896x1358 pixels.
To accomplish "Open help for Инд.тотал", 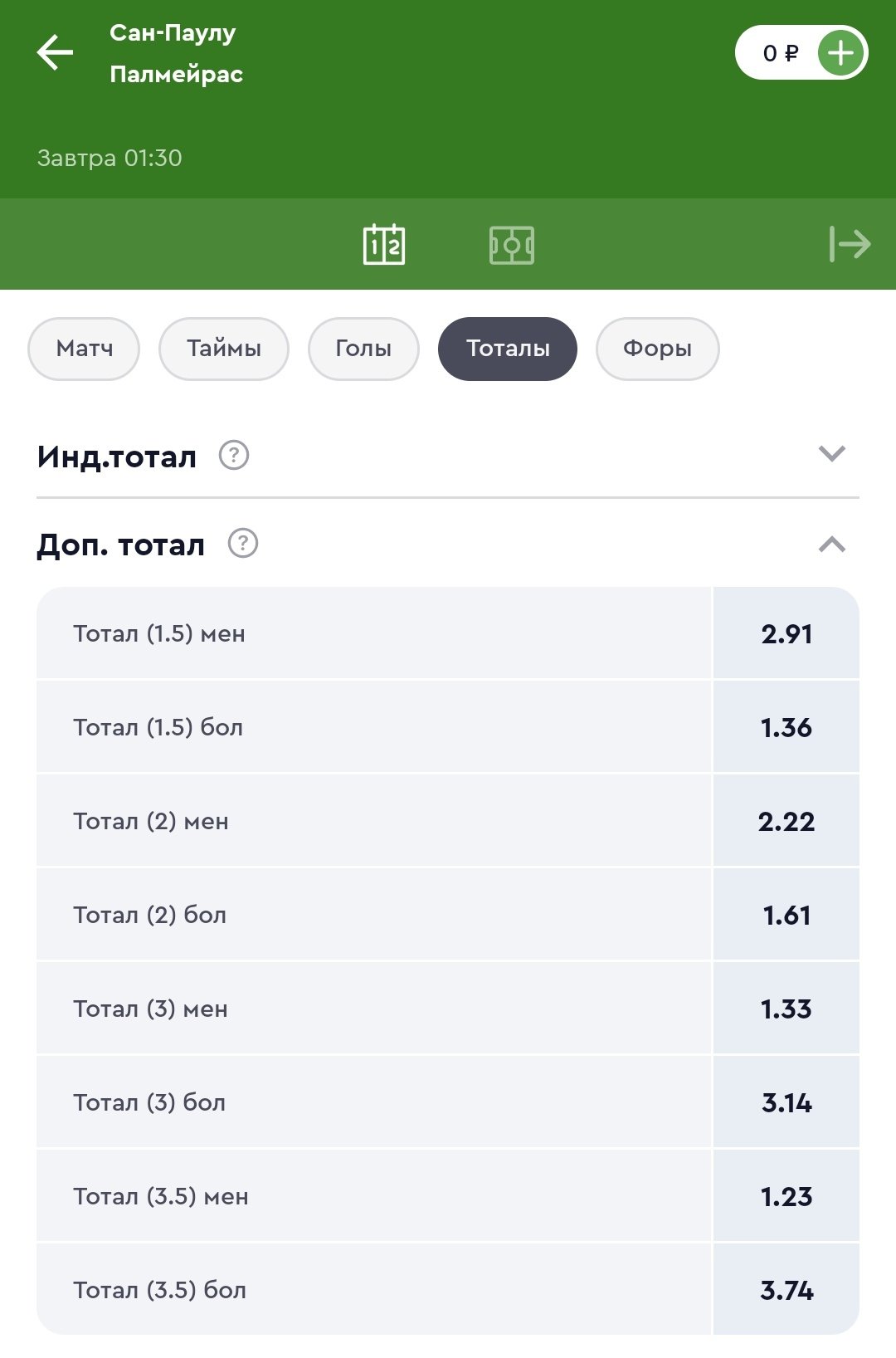I will pos(234,456).
